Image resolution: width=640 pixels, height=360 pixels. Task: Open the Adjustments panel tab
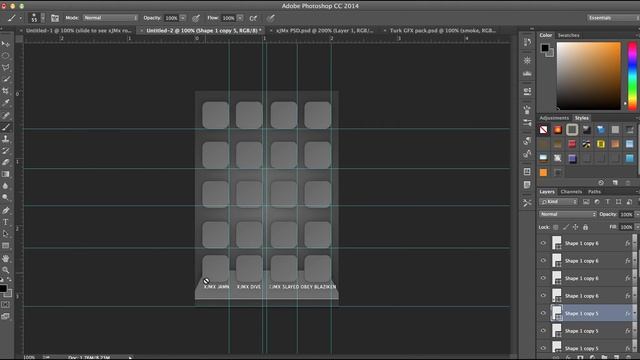554,118
